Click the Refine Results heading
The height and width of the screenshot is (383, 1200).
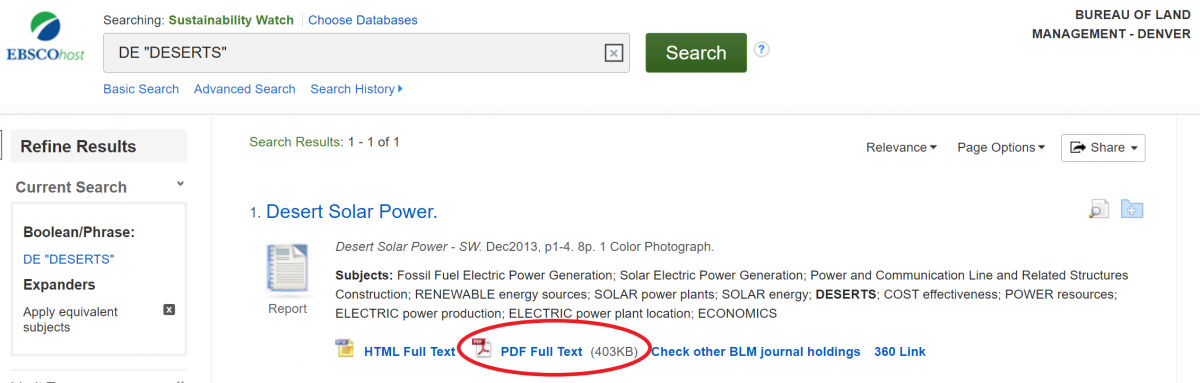[x=78, y=146]
